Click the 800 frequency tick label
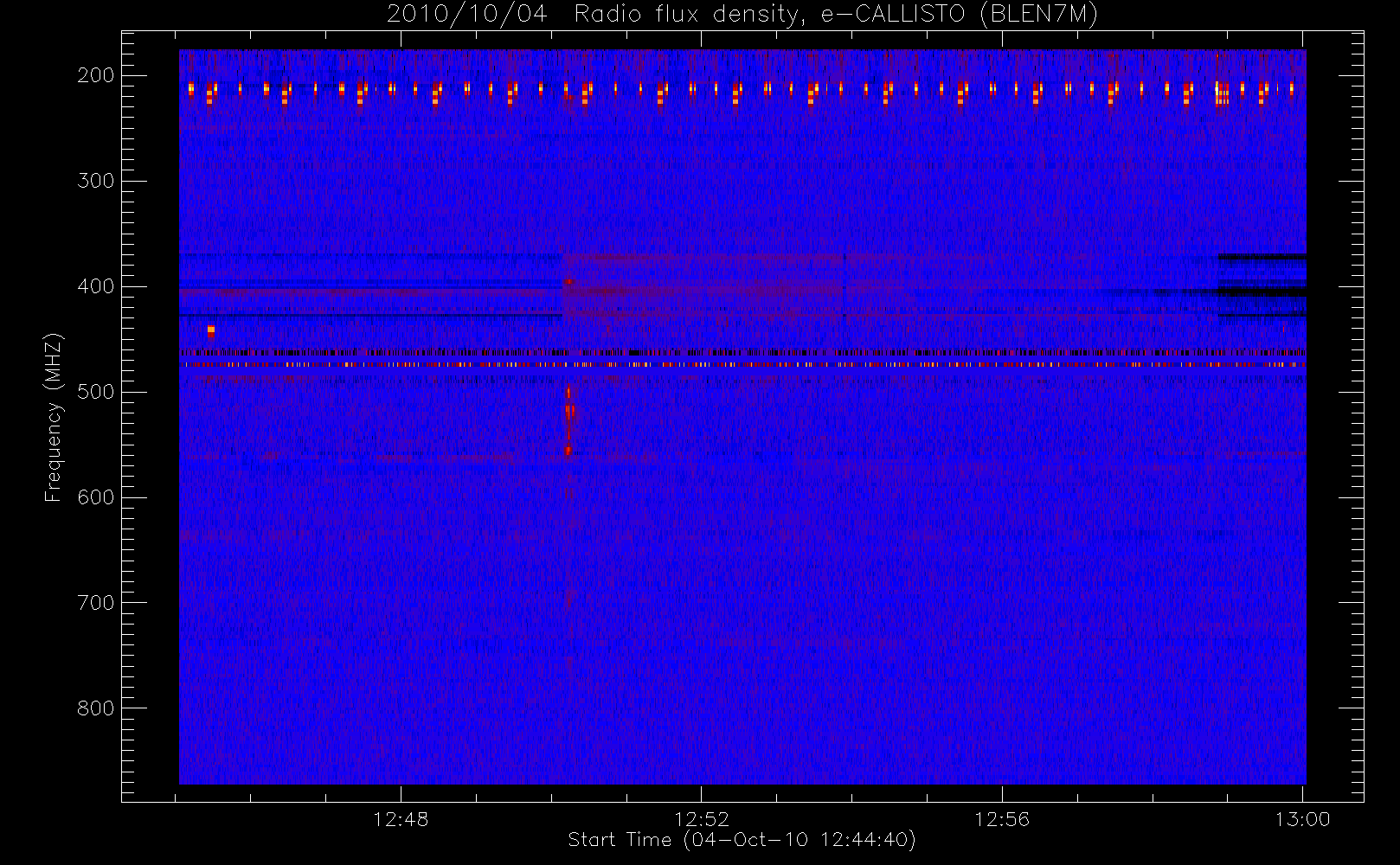The image size is (1400, 865). [96, 708]
